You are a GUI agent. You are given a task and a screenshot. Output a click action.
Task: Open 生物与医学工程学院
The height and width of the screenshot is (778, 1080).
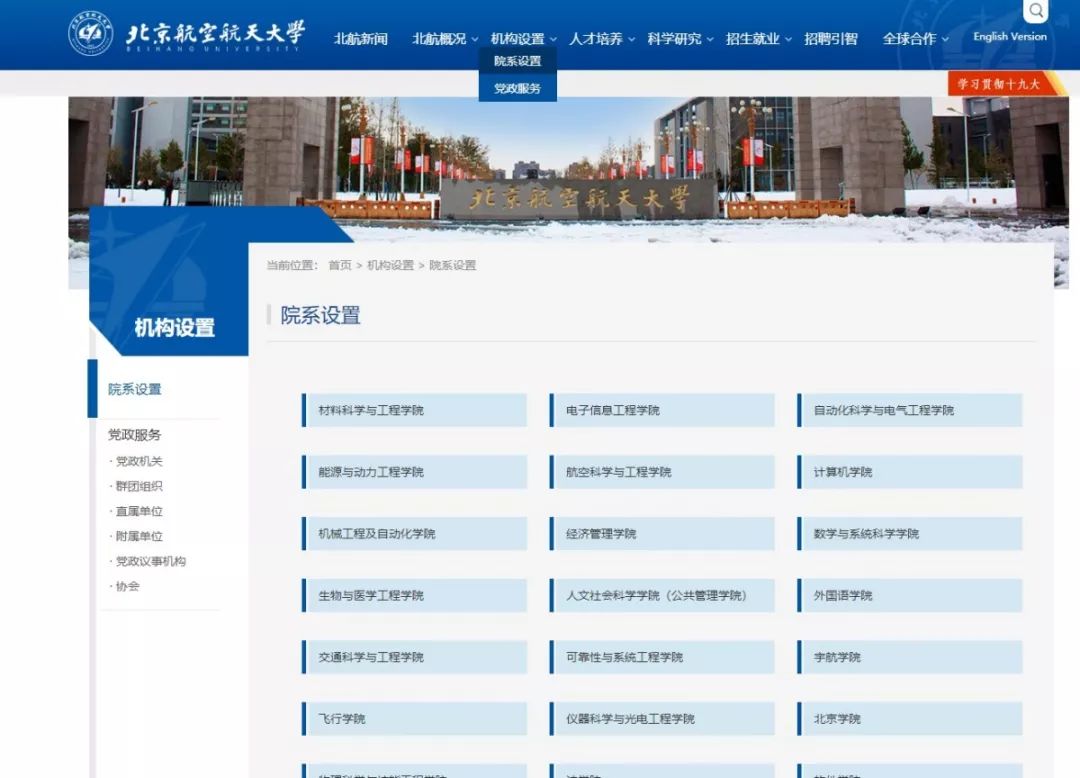click(x=414, y=595)
